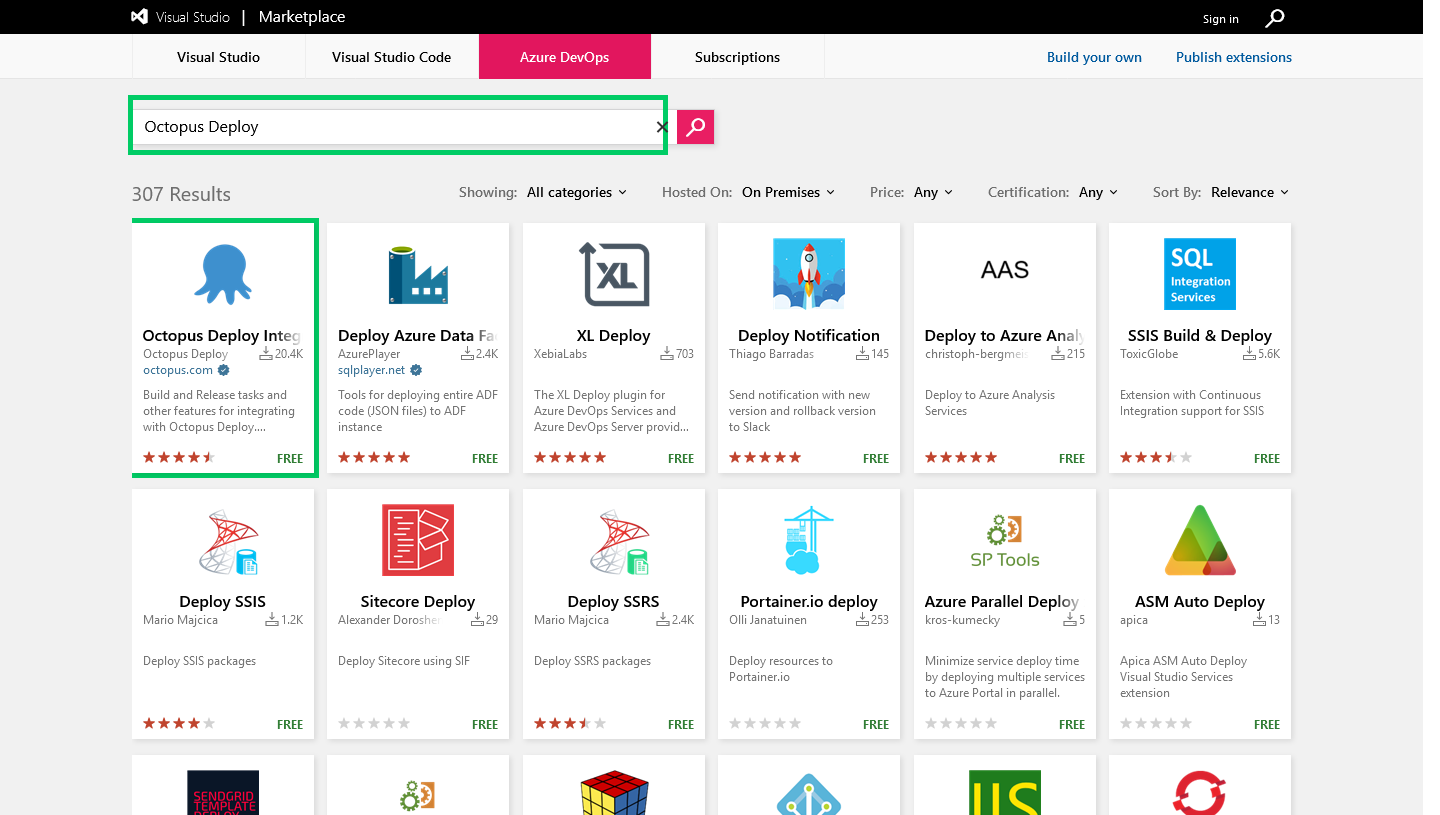Switch to the Visual Studio Code tab
This screenshot has width=1440, height=815.
point(392,57)
